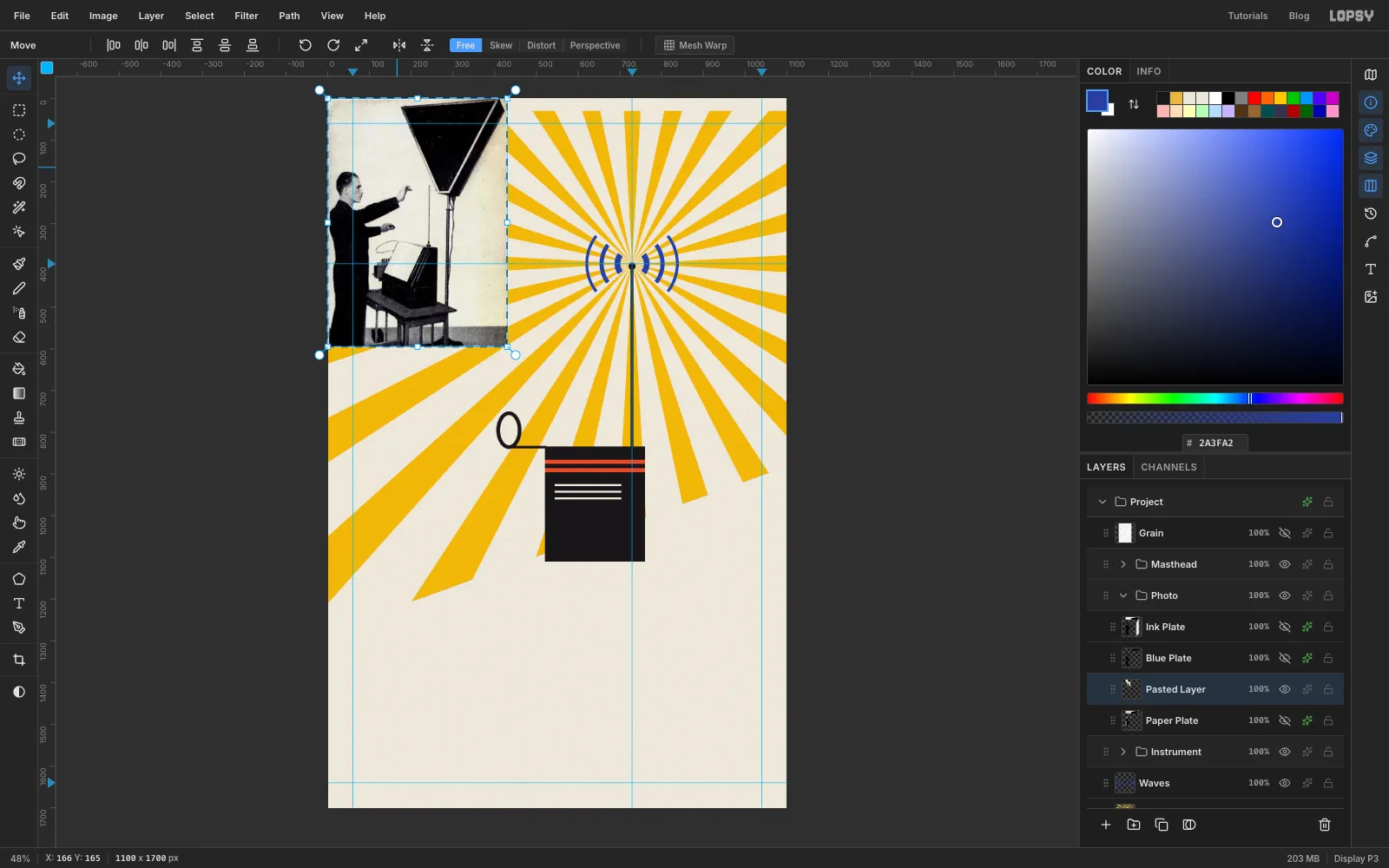1389x868 pixels.
Task: Click flip horizontal icon in options bar
Action: pos(399,45)
